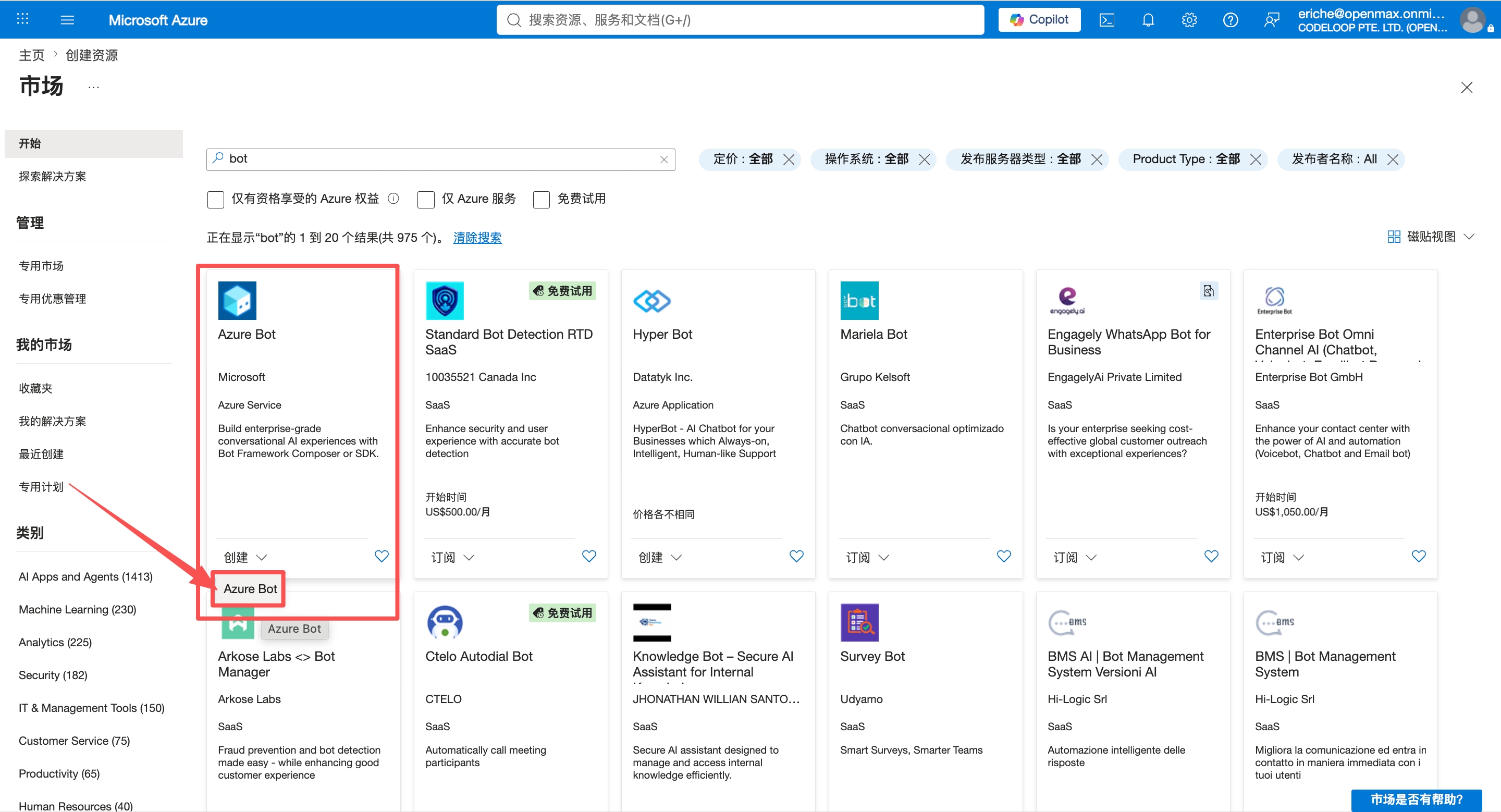
Task: Click the 清除搜索 link
Action: point(477,238)
